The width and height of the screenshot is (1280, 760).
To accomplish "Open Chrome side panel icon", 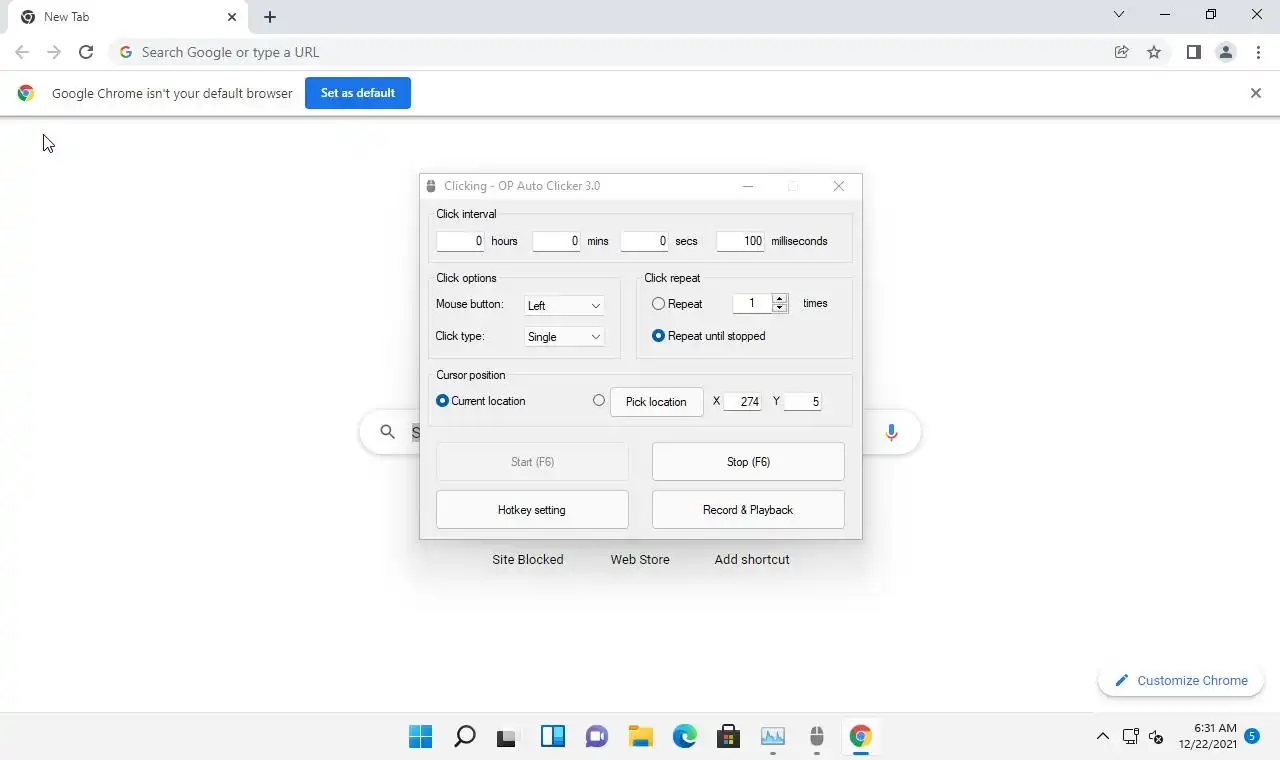I will (x=1193, y=52).
